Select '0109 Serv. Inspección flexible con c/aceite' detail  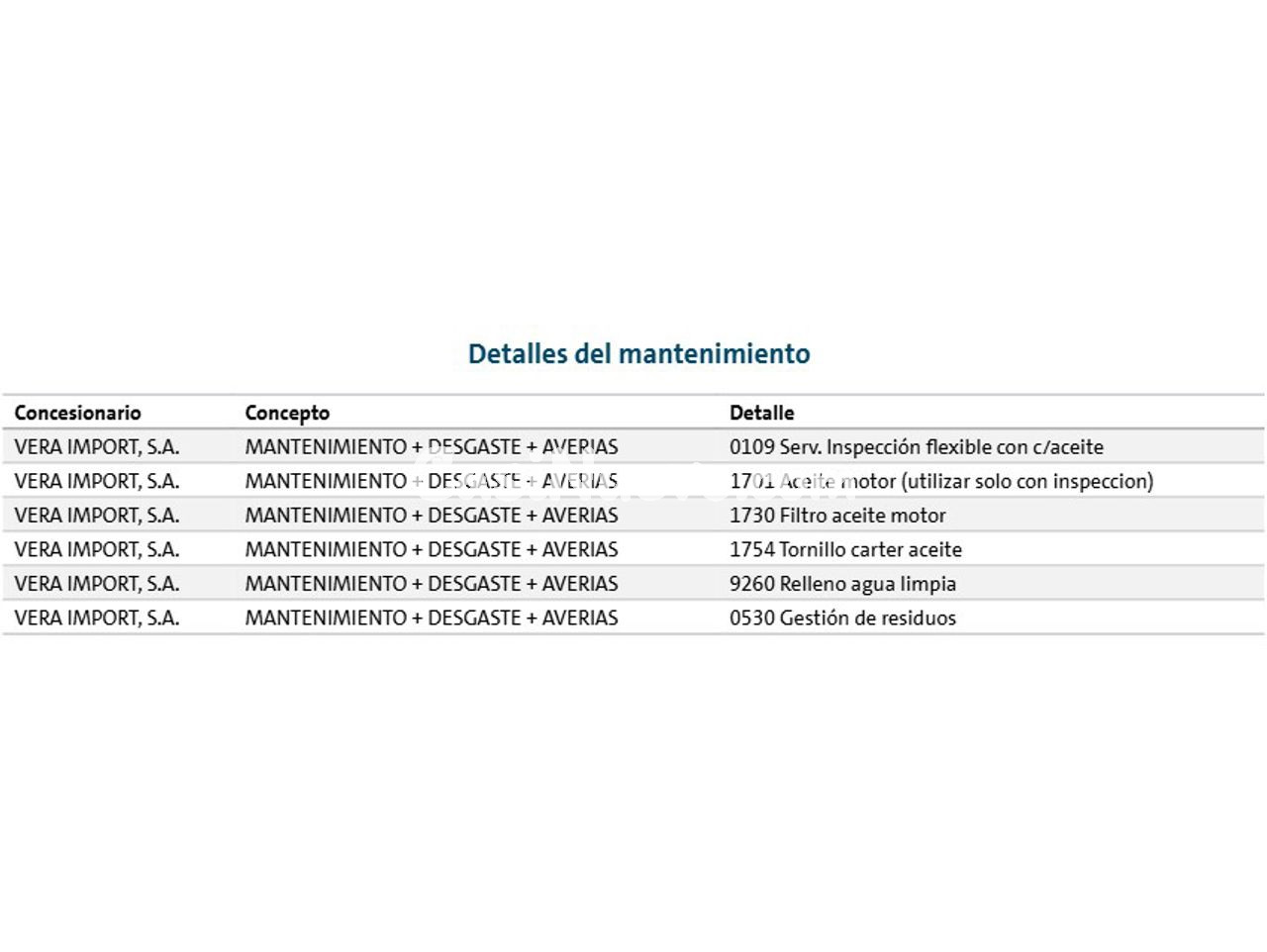click(916, 447)
